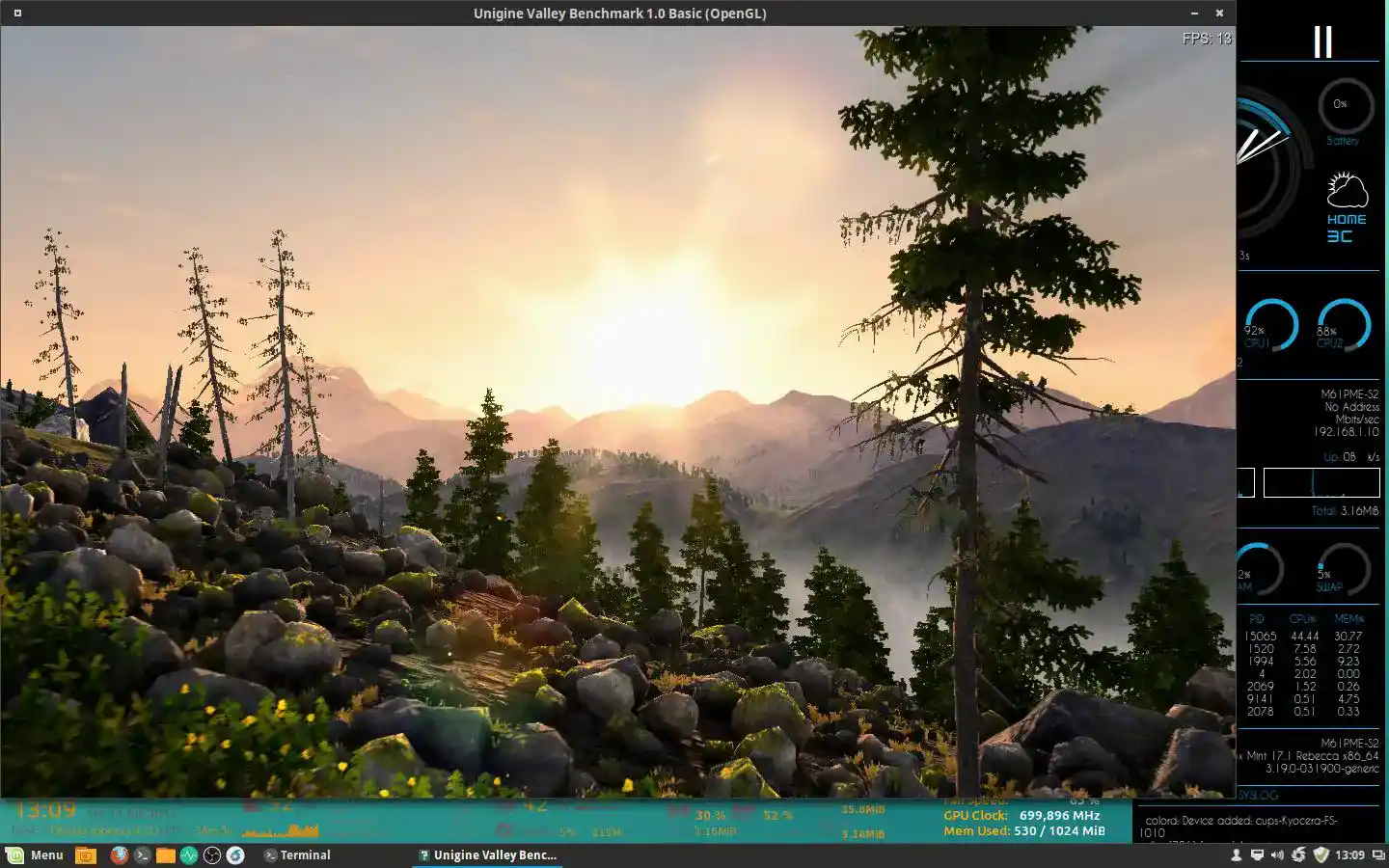Click the CPU1 92% ring gauge
Screen dimensions: 1389x868
1269,326
